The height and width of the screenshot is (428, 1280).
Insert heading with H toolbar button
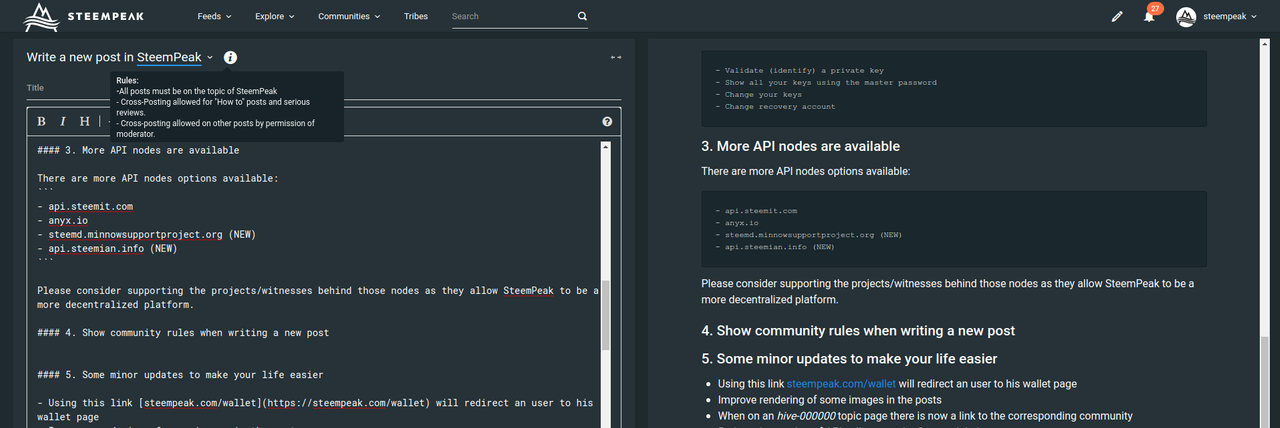coord(85,121)
